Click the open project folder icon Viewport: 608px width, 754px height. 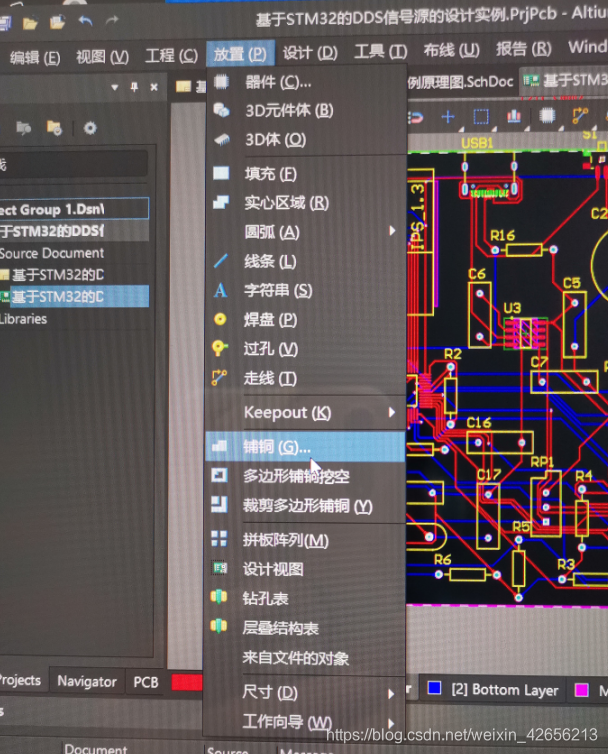pos(57,22)
